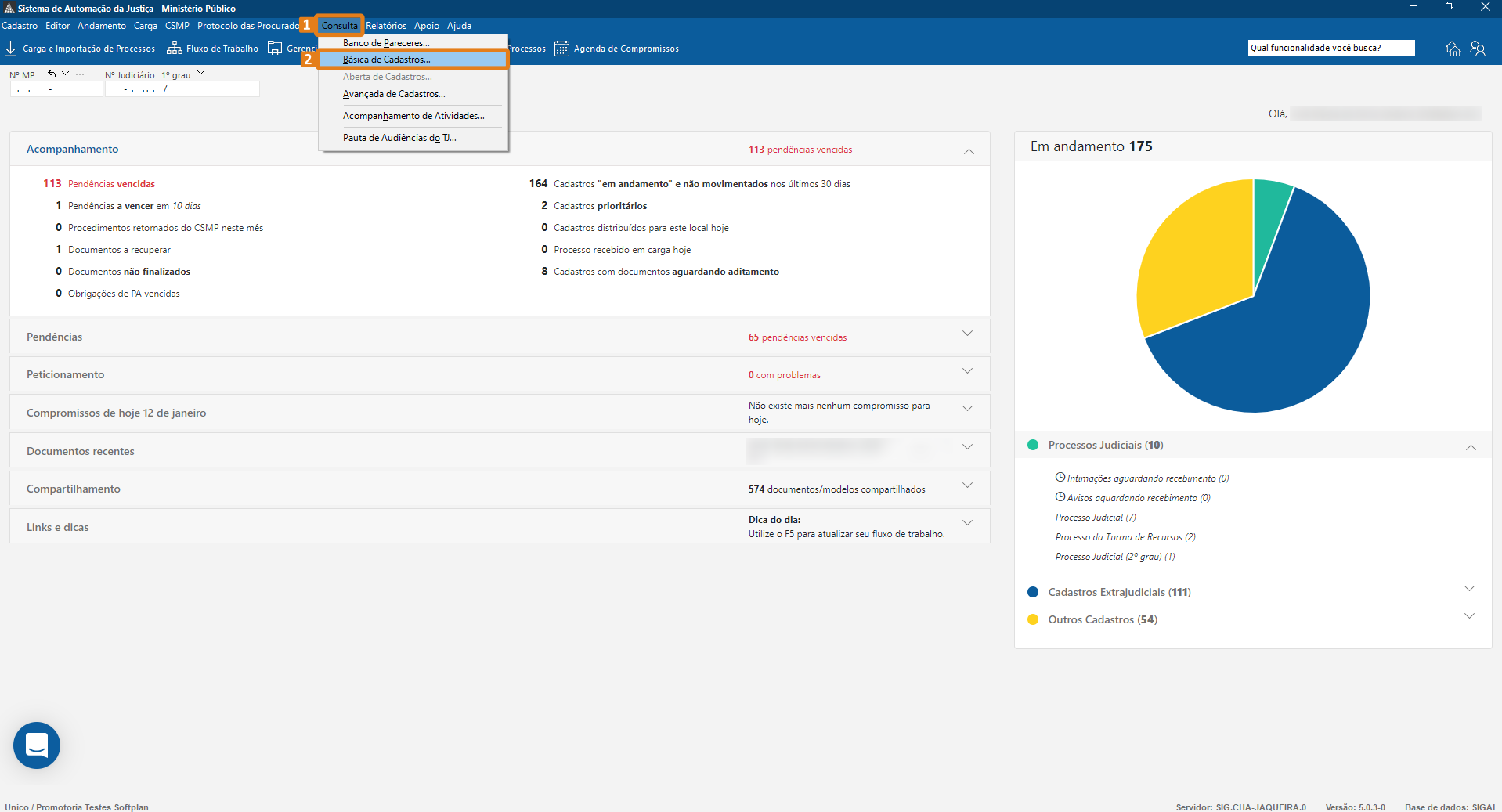
Task: Click the green Processos Judiciais legend dot
Action: point(1033,445)
